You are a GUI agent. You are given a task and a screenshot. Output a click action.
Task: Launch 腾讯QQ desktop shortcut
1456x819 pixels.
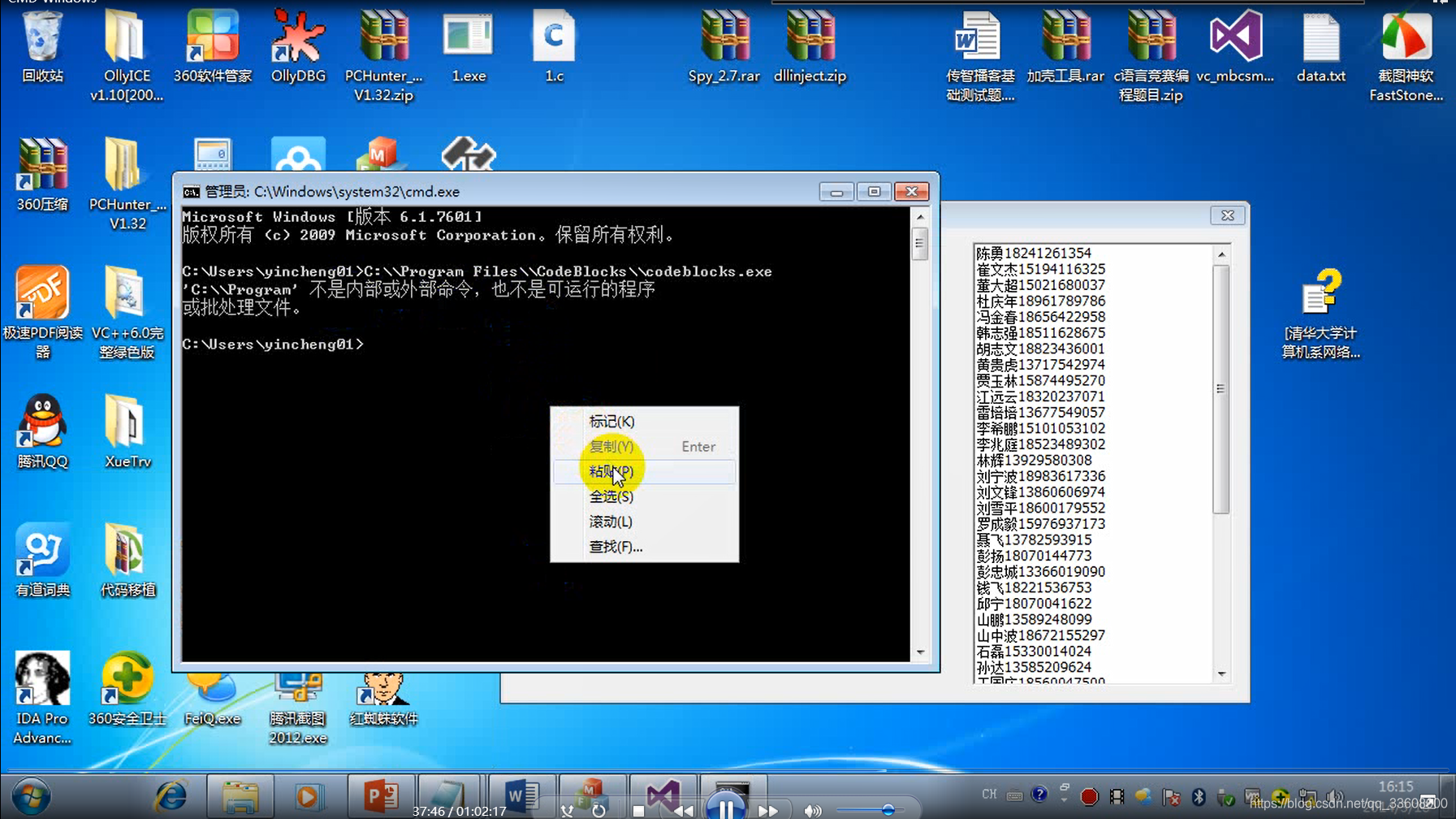42,431
